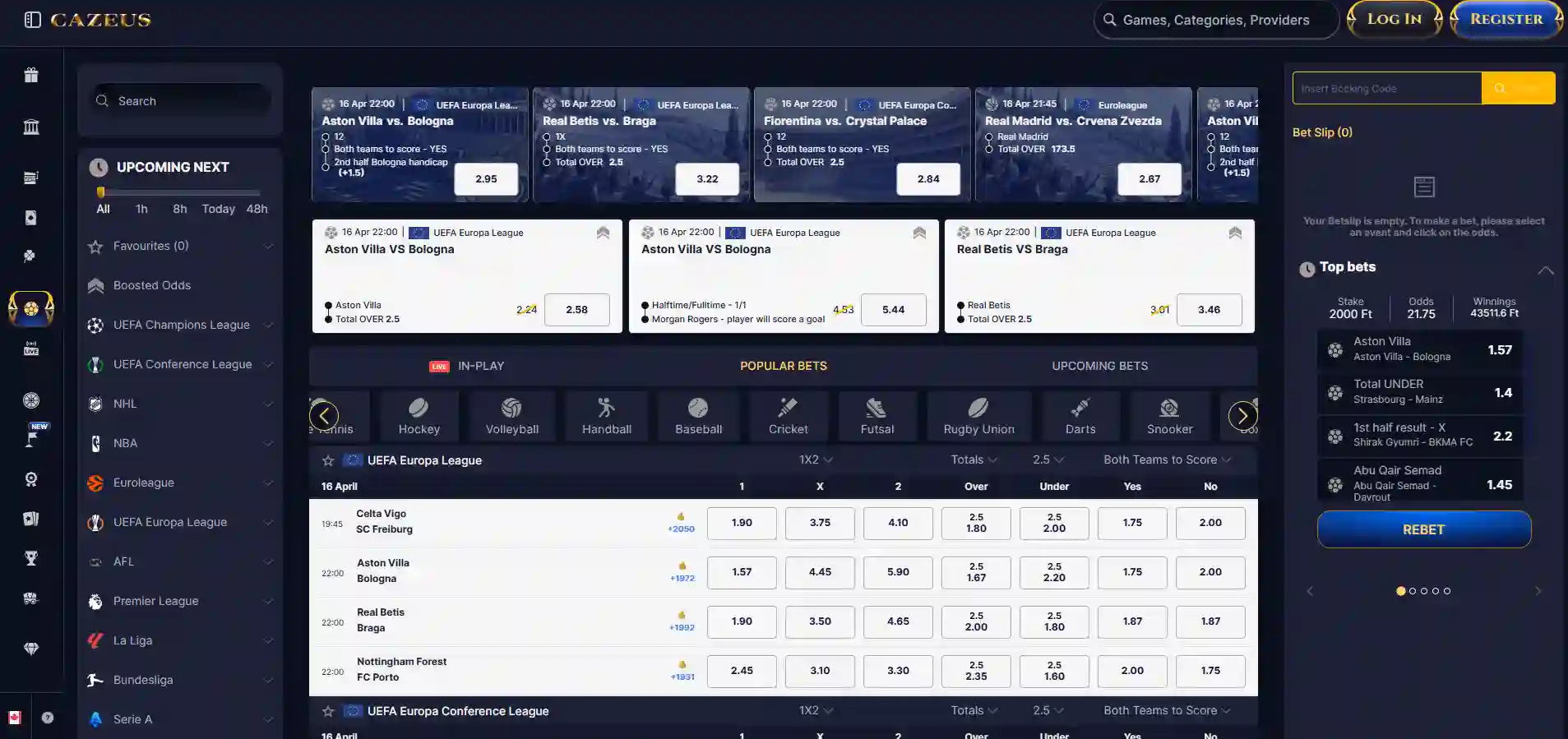Open the Both Teams to Score dropdown

tap(1167, 460)
